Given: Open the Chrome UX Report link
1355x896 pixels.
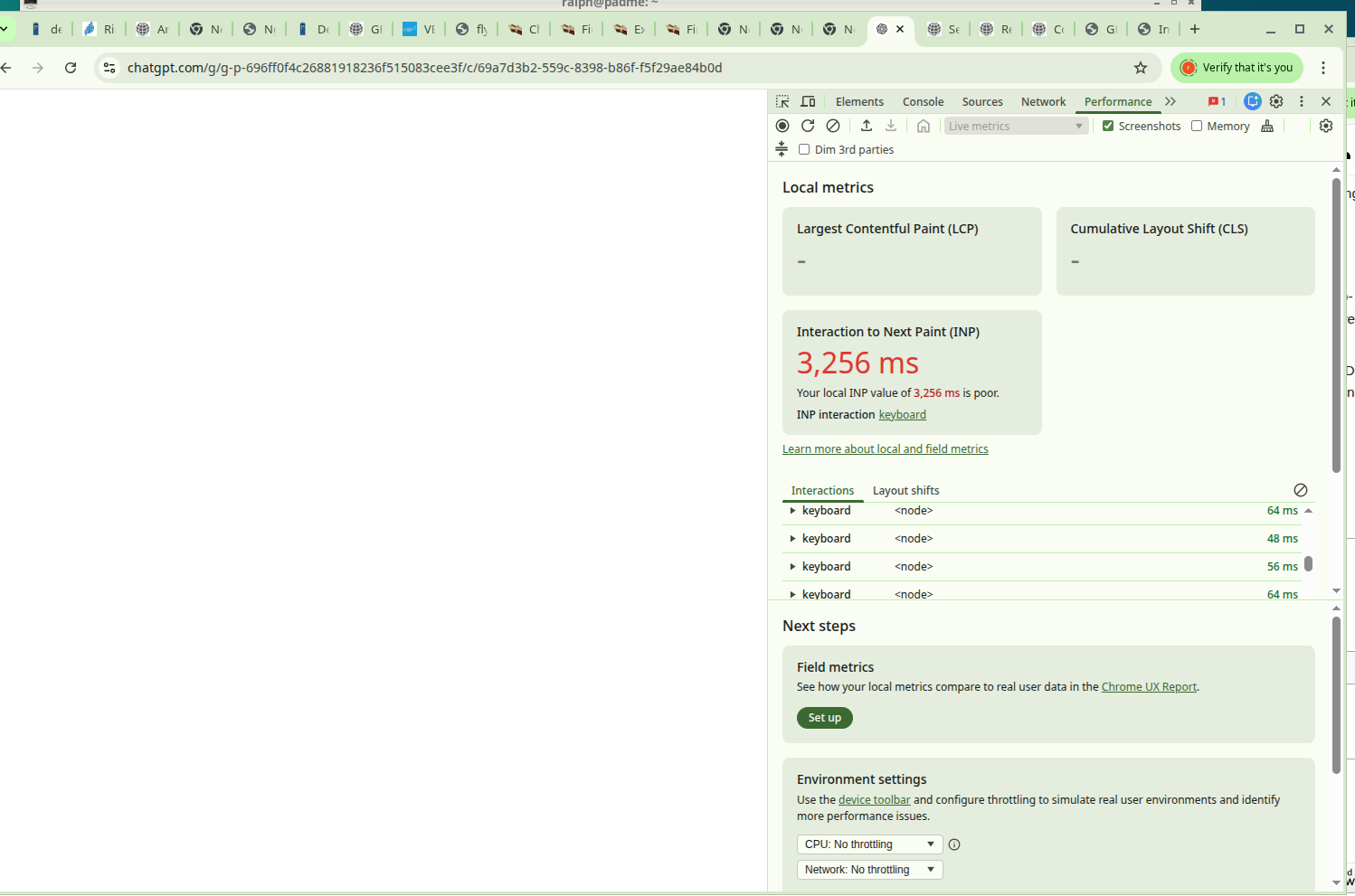Looking at the screenshot, I should click(1149, 687).
